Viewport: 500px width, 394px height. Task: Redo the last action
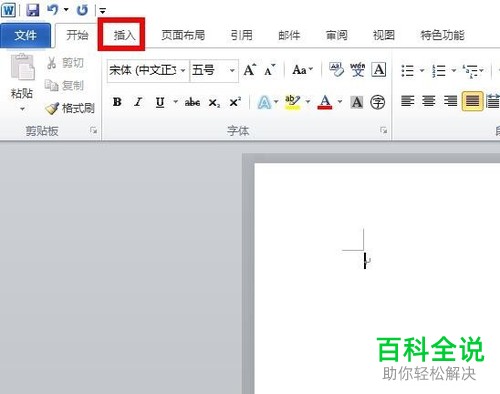tap(82, 10)
